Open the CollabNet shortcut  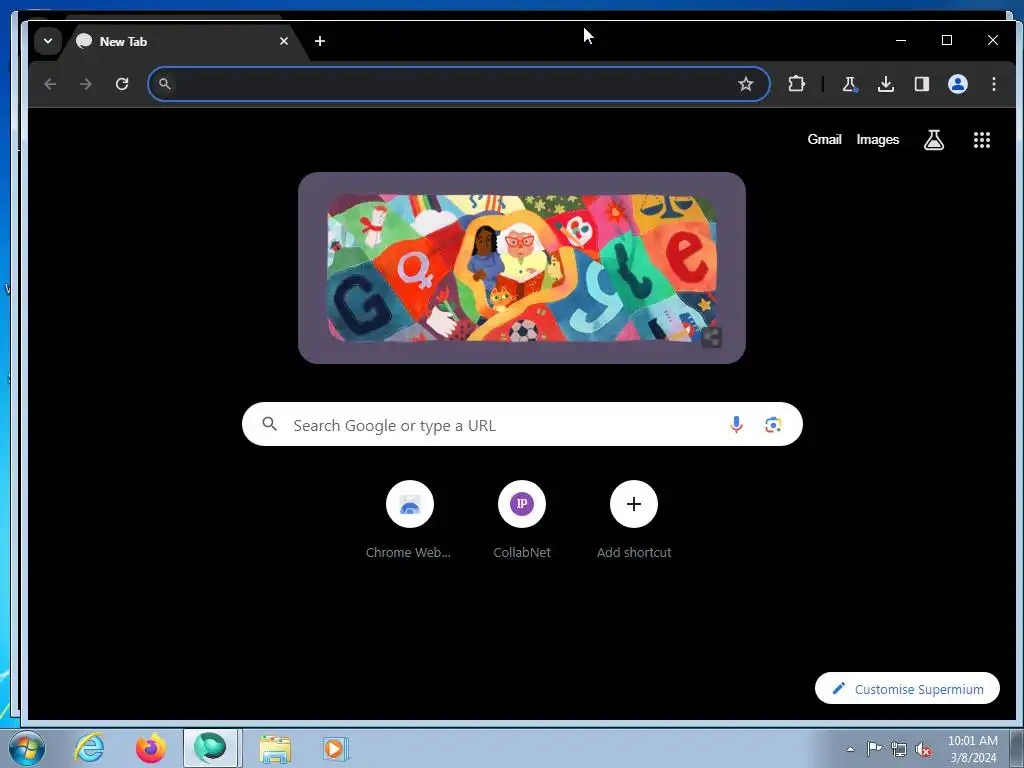tap(522, 520)
